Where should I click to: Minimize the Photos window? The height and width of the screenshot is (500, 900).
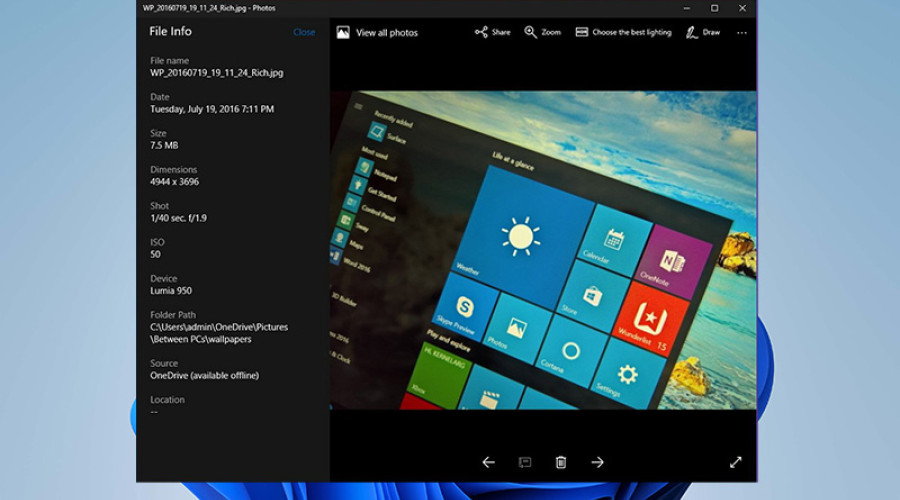tap(686, 8)
